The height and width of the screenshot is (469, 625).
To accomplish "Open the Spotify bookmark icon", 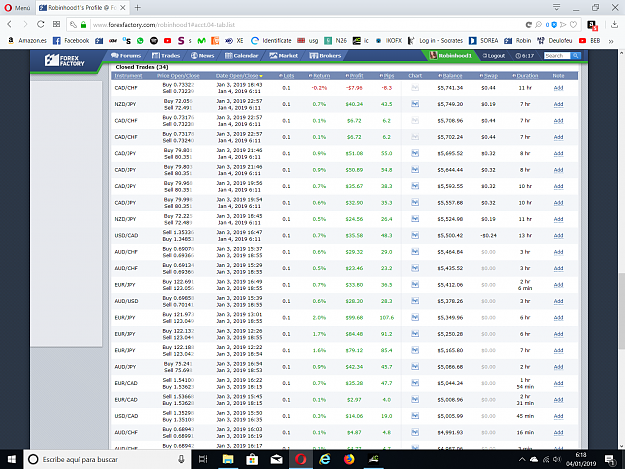I will coord(154,41).
